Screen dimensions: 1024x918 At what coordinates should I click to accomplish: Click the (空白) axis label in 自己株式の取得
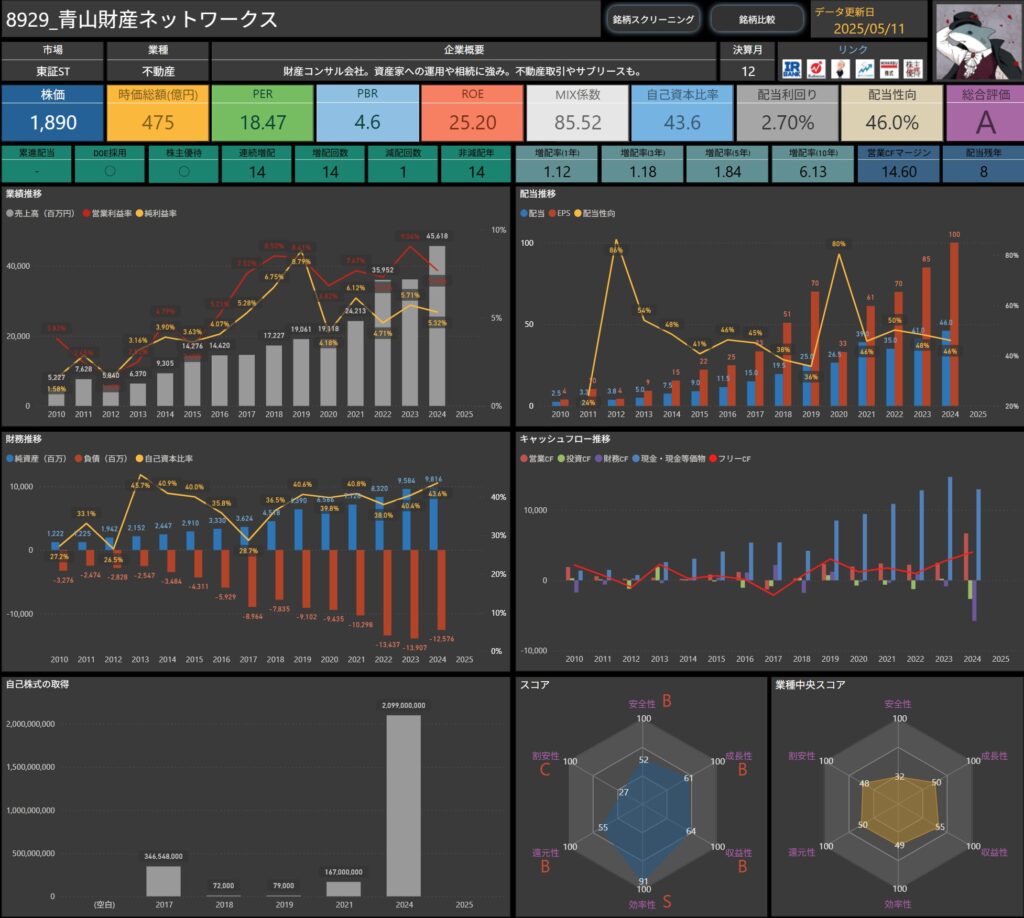pyautogui.click(x=104, y=905)
